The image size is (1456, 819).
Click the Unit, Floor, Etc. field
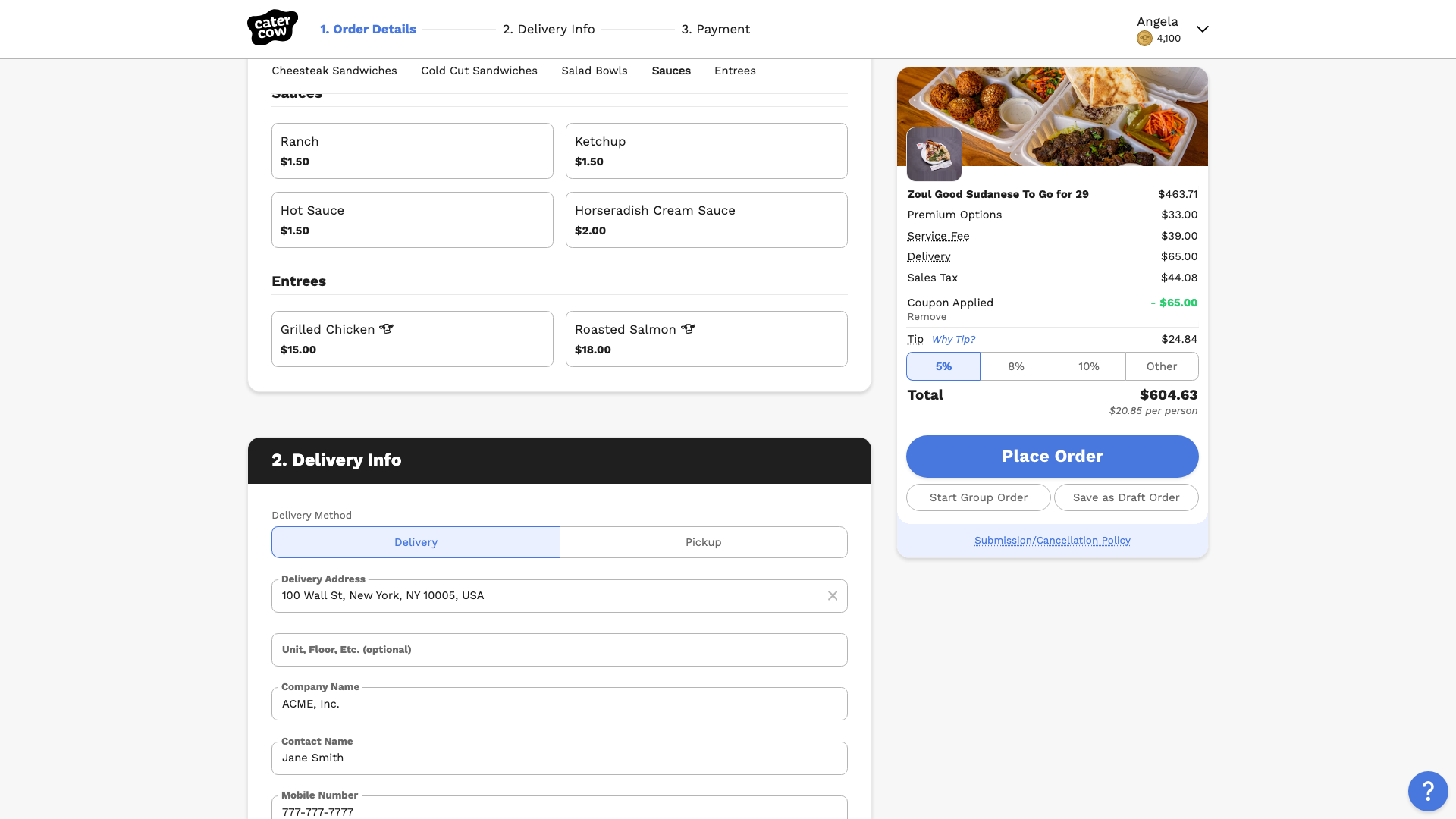tap(560, 650)
